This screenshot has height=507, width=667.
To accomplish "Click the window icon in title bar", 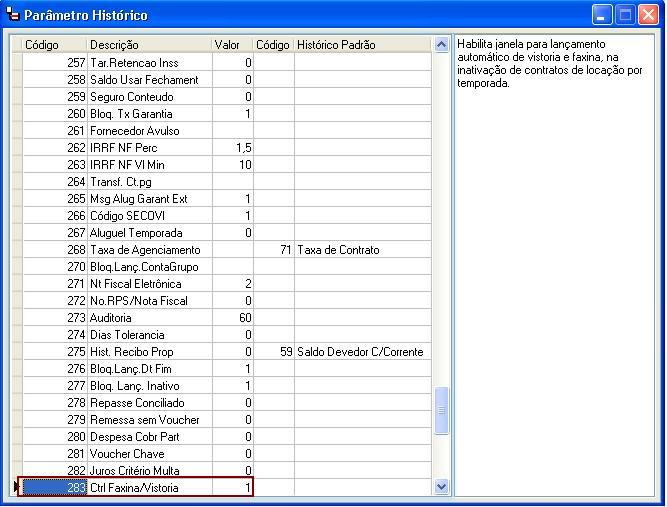I will point(12,15).
